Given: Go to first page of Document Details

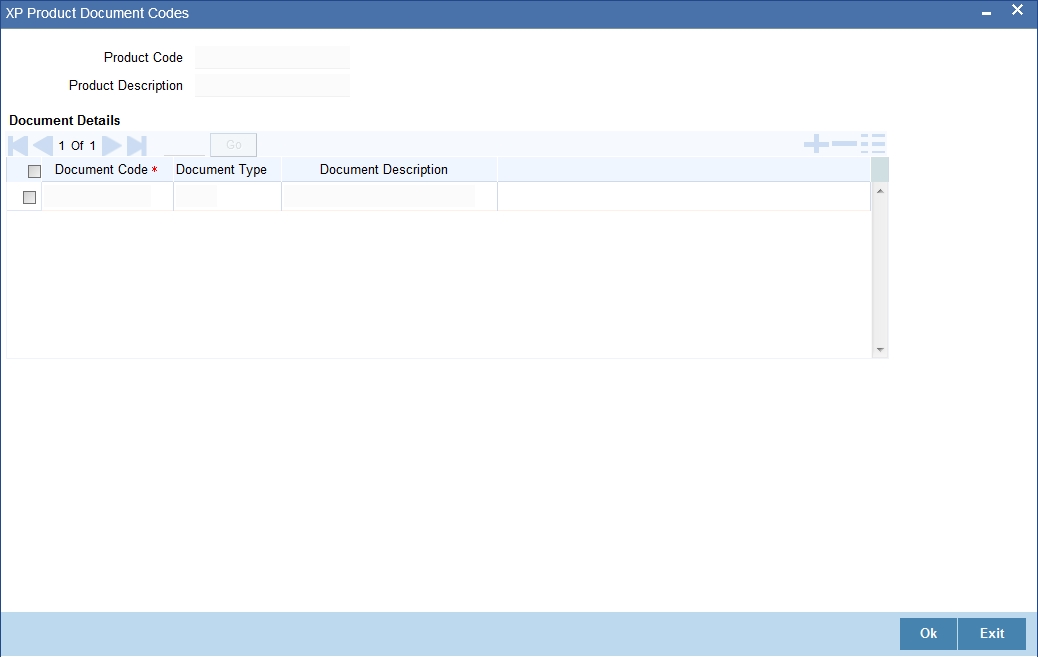Looking at the screenshot, I should coord(18,146).
